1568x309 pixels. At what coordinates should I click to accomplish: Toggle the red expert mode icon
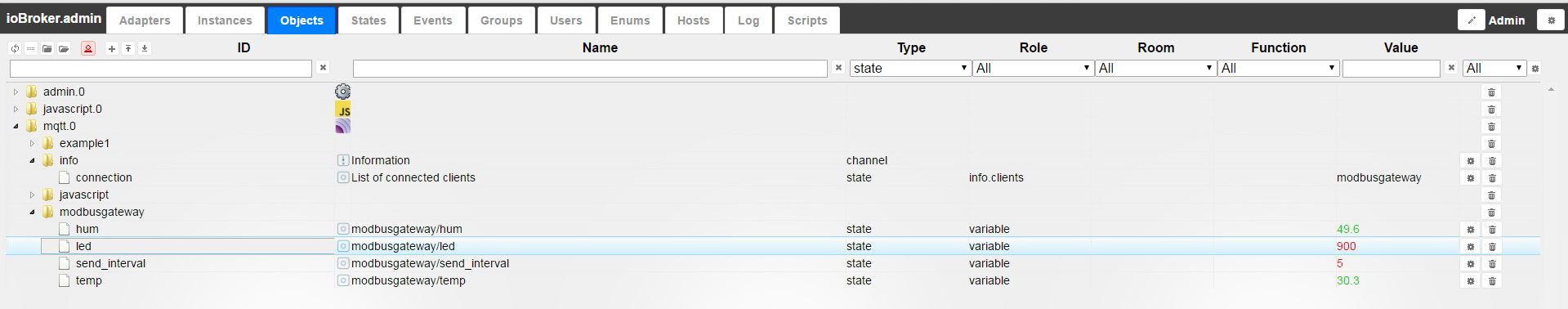[x=88, y=48]
